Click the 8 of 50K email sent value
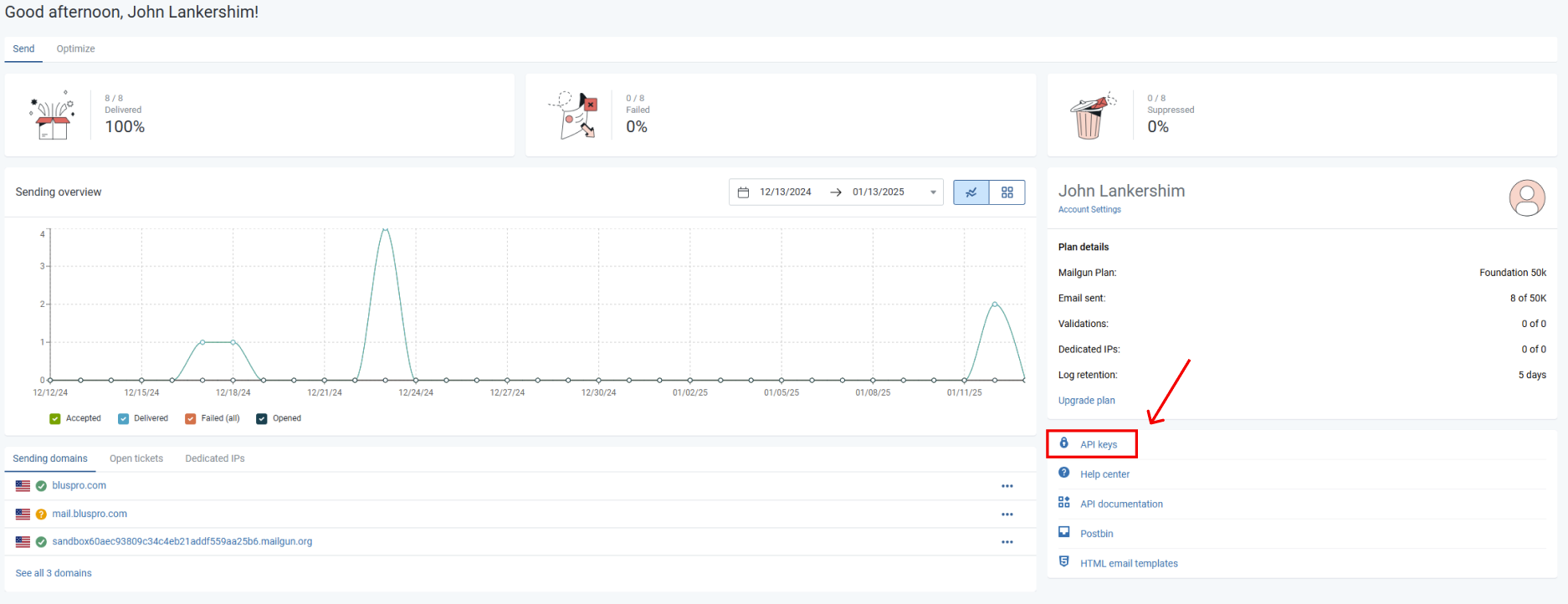The width and height of the screenshot is (1568, 604). [1528, 298]
